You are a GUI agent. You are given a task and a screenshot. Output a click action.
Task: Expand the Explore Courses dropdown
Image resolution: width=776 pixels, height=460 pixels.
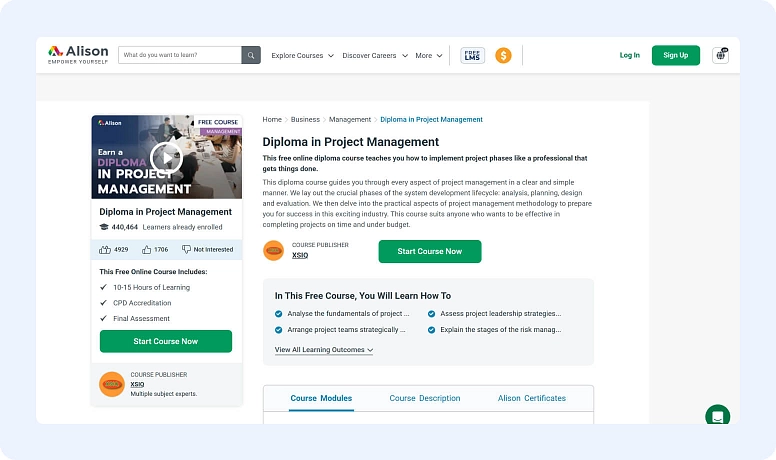pos(302,55)
